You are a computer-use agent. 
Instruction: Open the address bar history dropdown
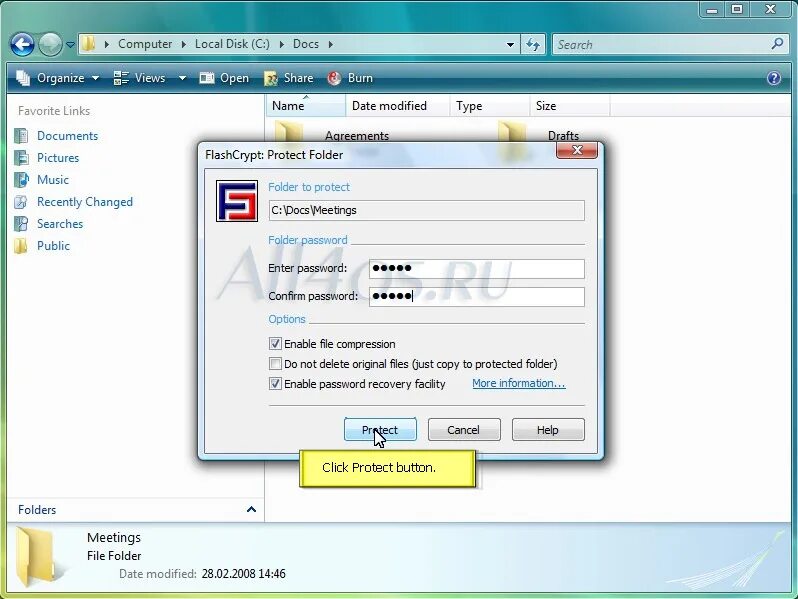pos(510,45)
